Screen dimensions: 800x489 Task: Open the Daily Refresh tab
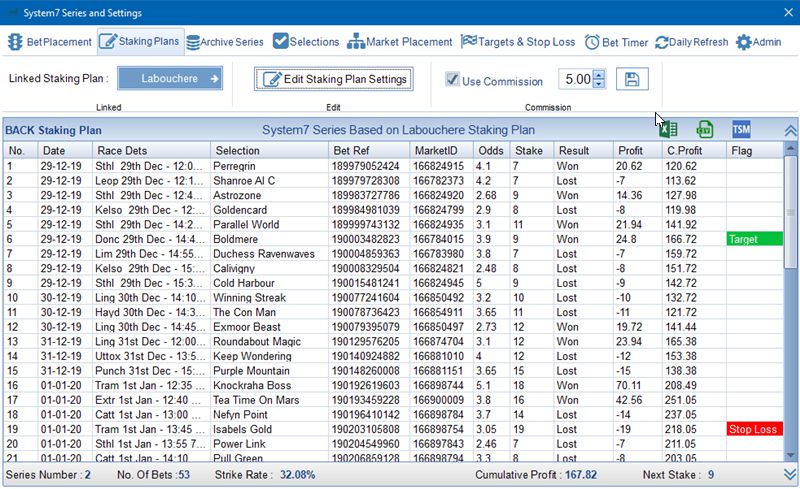point(692,42)
